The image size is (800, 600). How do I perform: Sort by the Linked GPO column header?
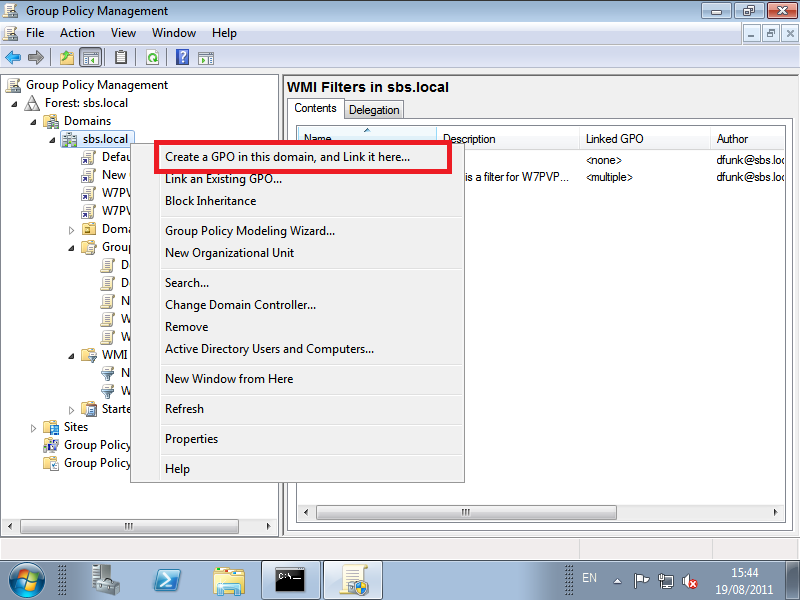click(614, 139)
